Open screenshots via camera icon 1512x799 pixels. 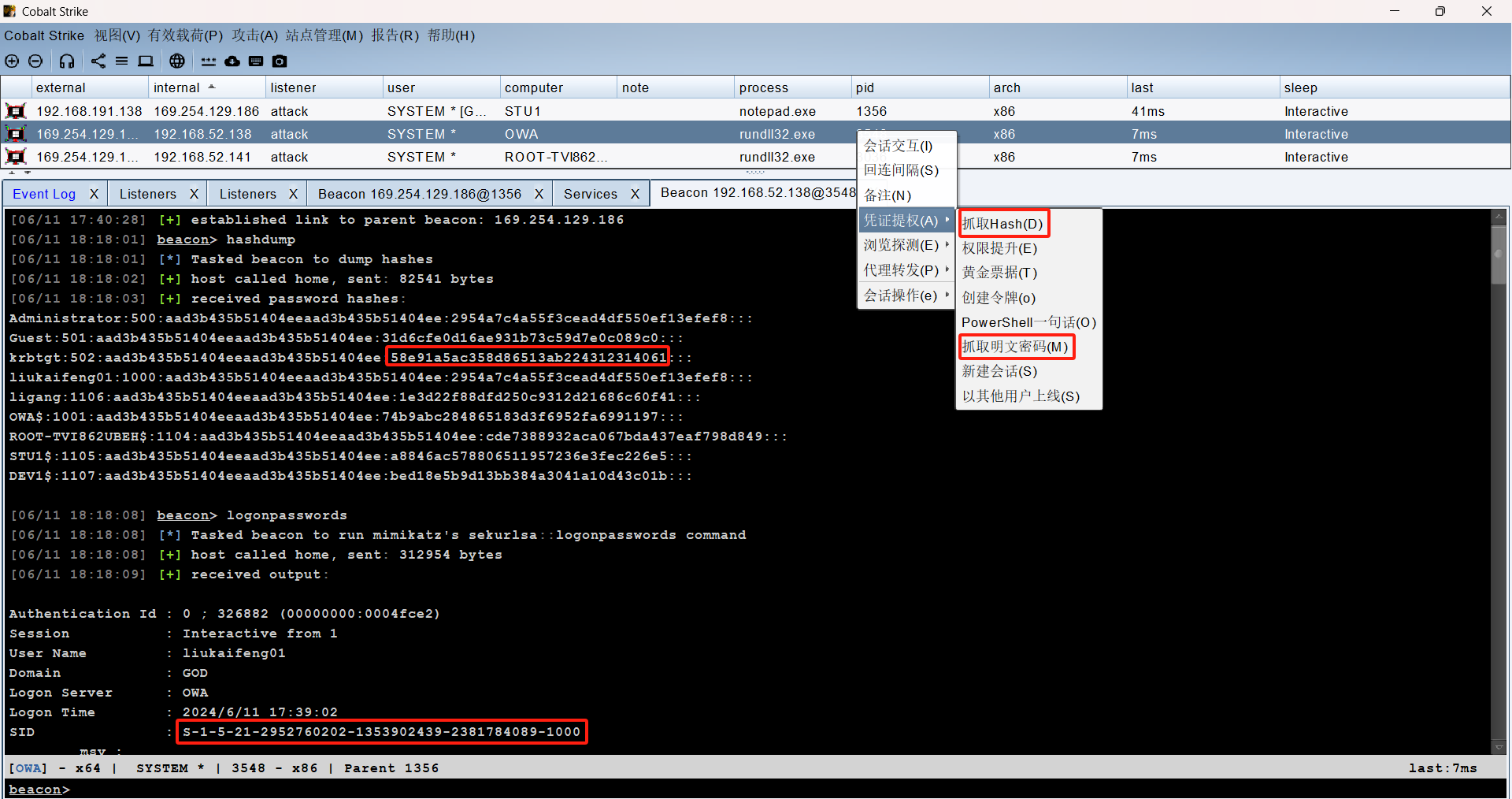click(280, 61)
